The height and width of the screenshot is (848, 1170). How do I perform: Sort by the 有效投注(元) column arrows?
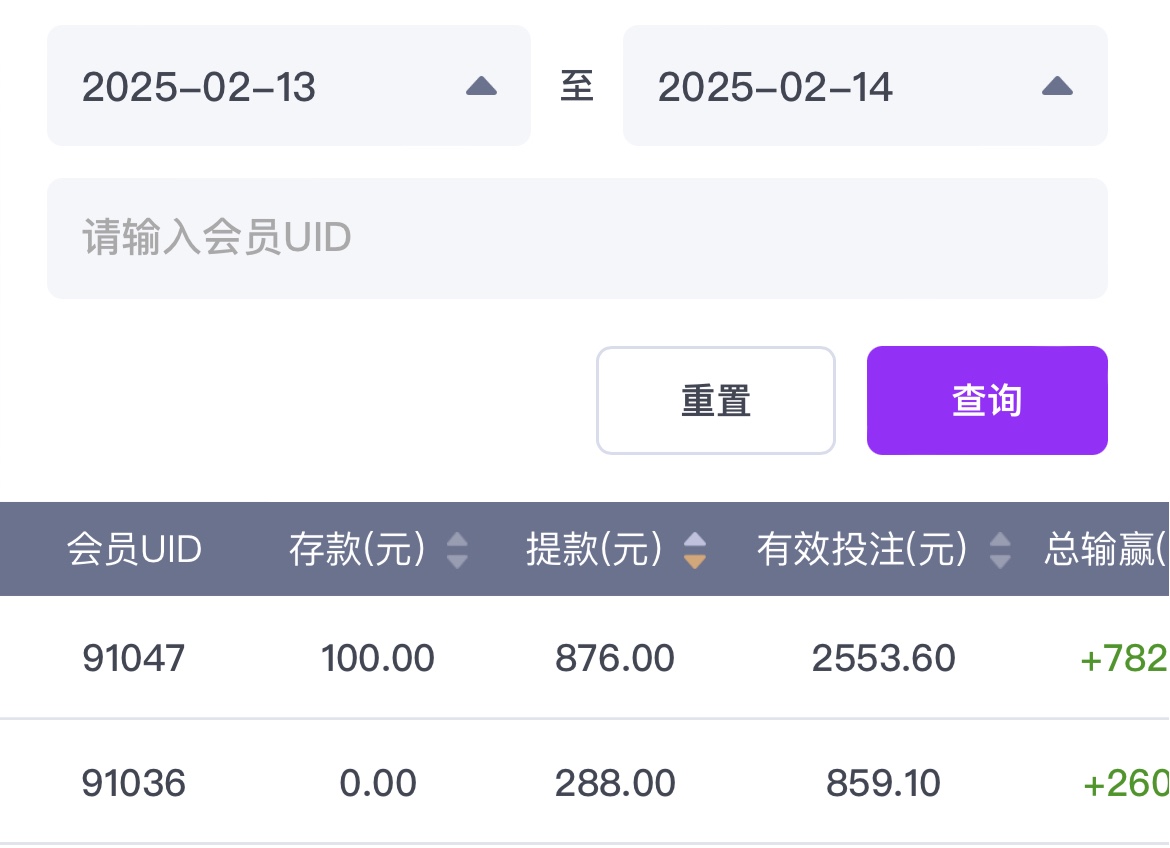999,550
